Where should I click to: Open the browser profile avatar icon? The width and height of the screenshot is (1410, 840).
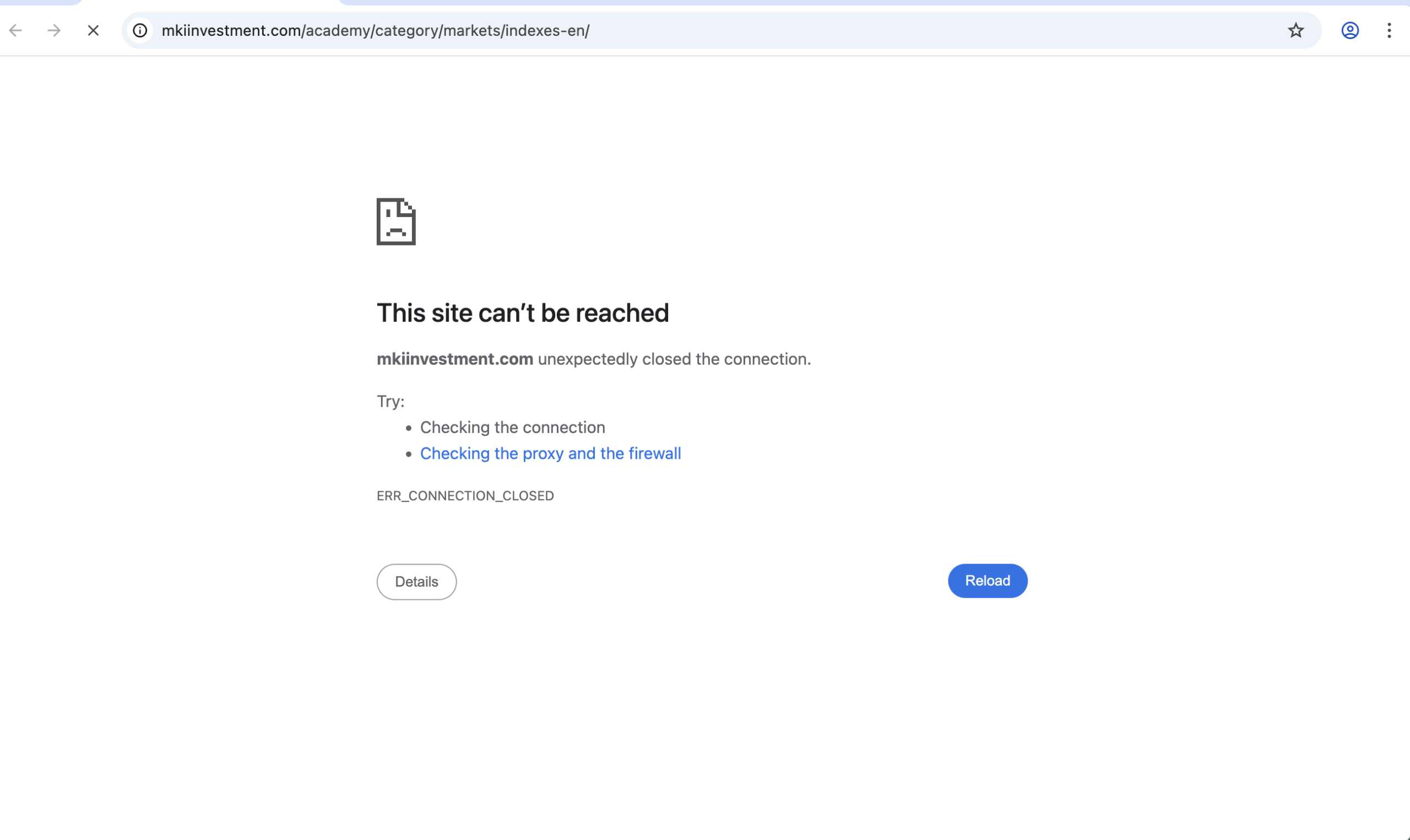point(1350,30)
